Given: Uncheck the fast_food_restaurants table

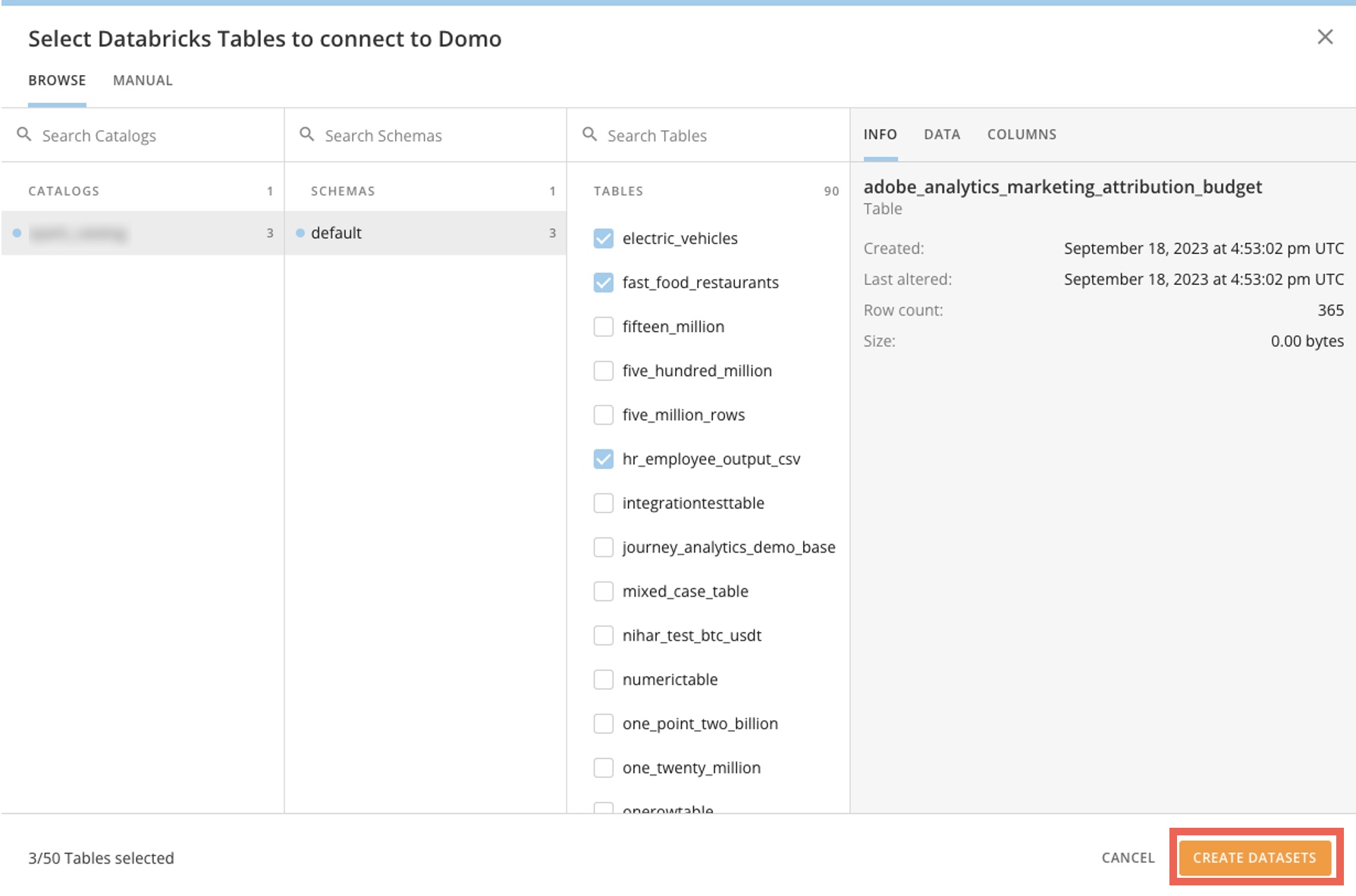Looking at the screenshot, I should point(604,281).
